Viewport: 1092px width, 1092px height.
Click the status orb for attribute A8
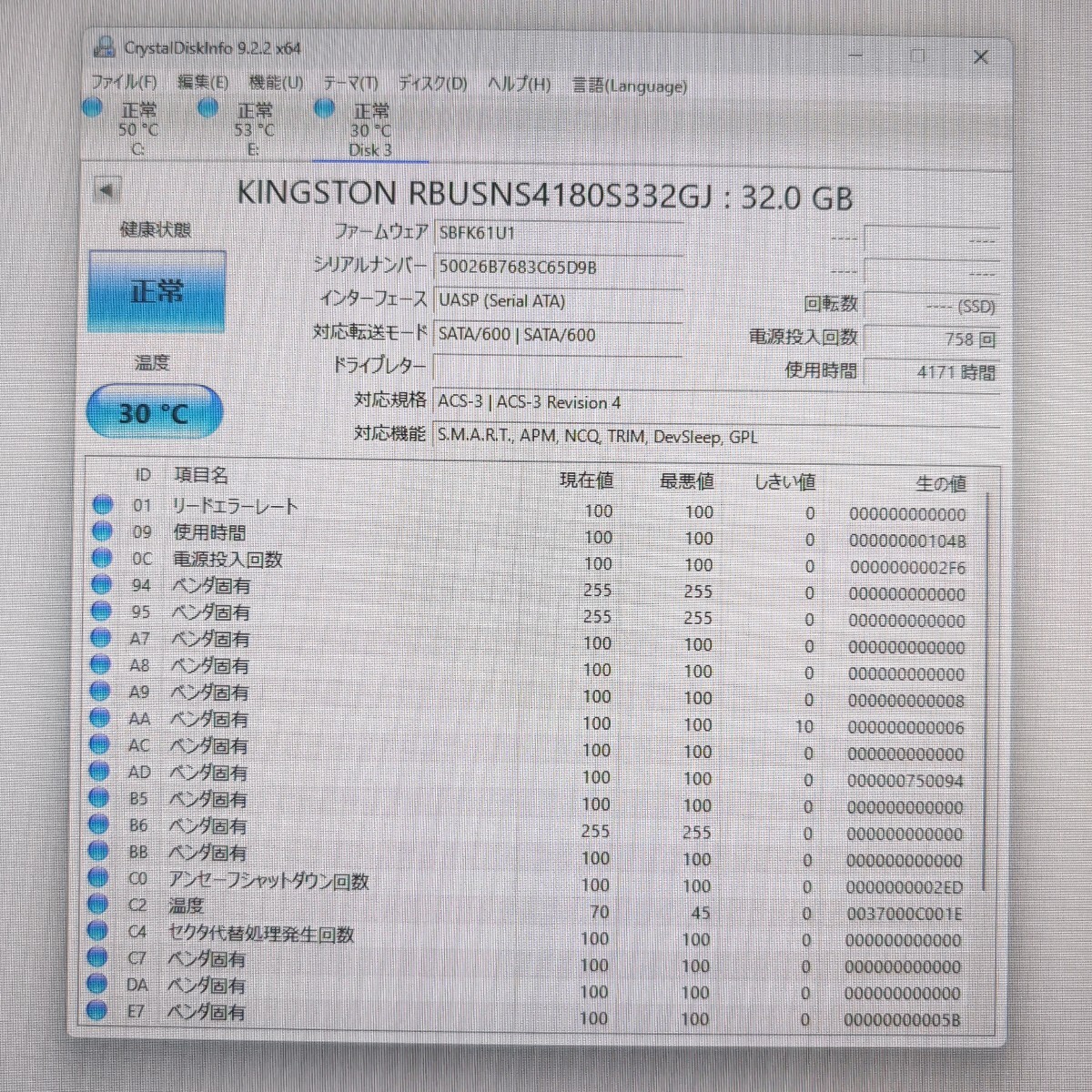point(100,664)
